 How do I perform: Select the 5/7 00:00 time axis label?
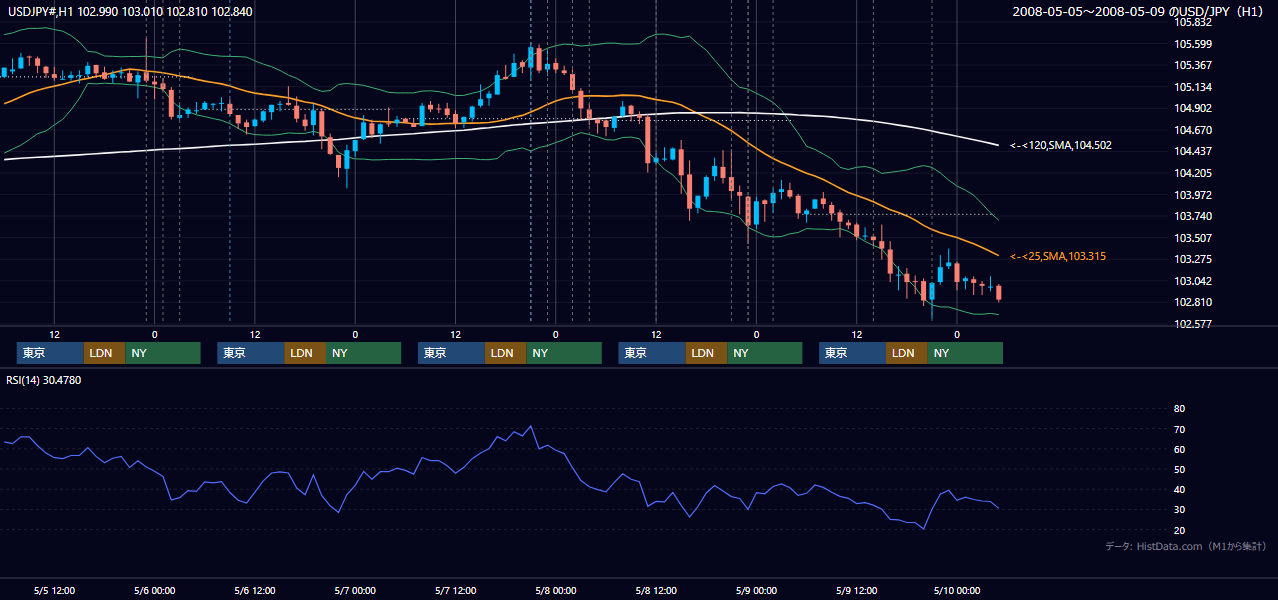coord(355,590)
